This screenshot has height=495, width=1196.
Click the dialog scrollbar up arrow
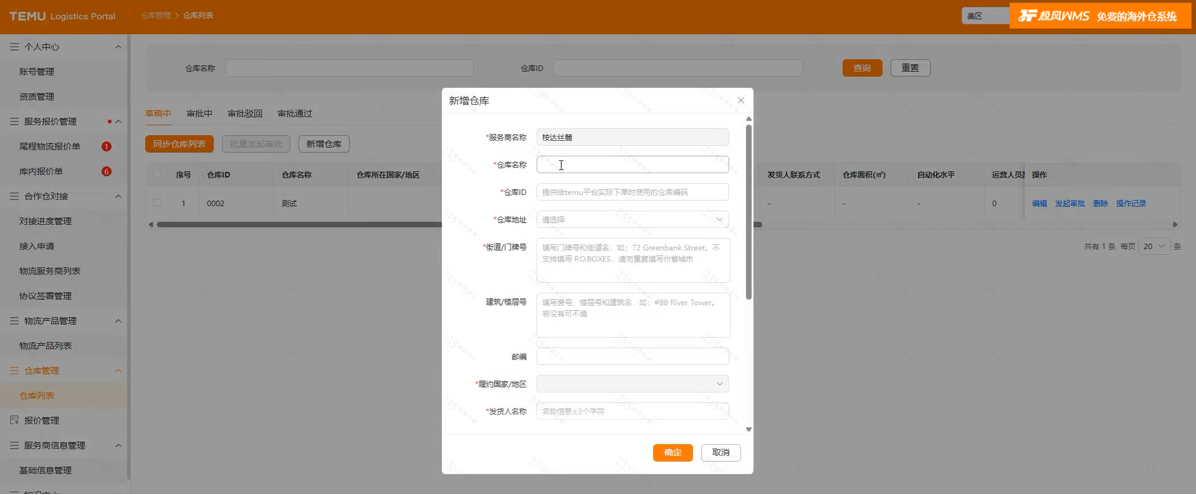(748, 118)
